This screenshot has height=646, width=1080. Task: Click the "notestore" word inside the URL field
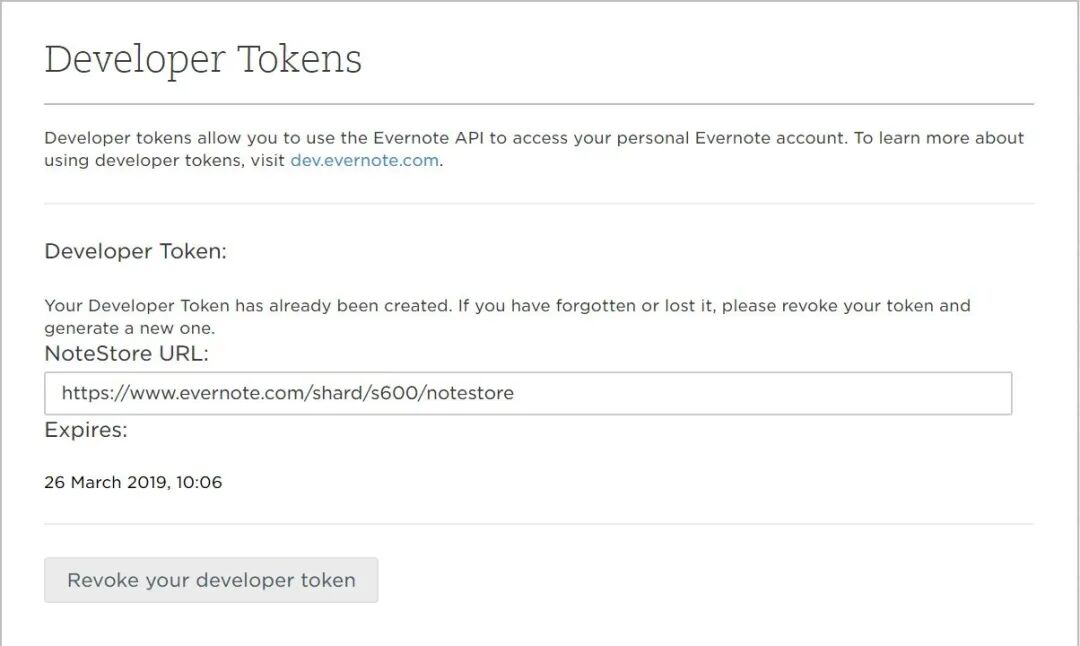click(x=468, y=393)
